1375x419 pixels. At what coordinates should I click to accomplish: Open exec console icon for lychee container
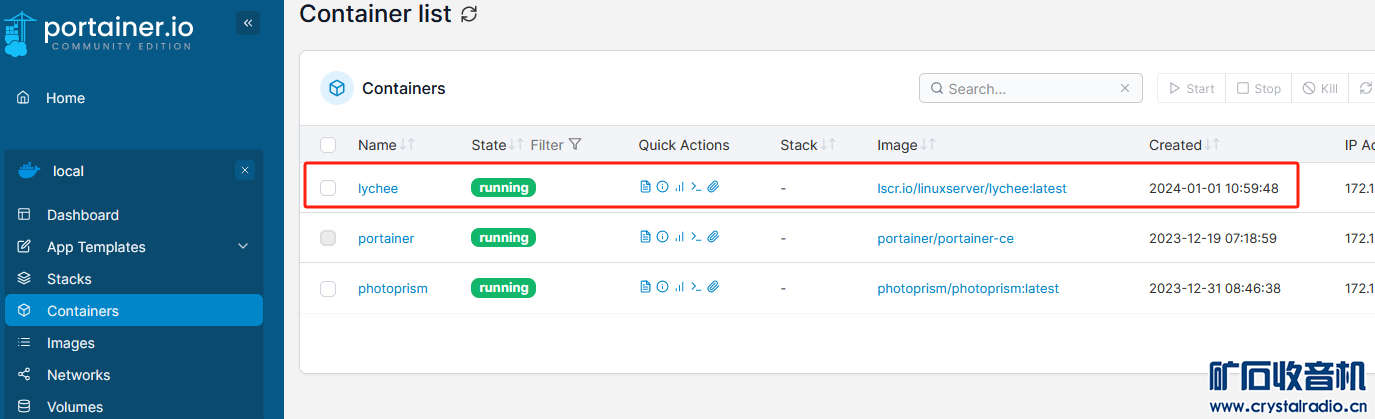click(696, 187)
